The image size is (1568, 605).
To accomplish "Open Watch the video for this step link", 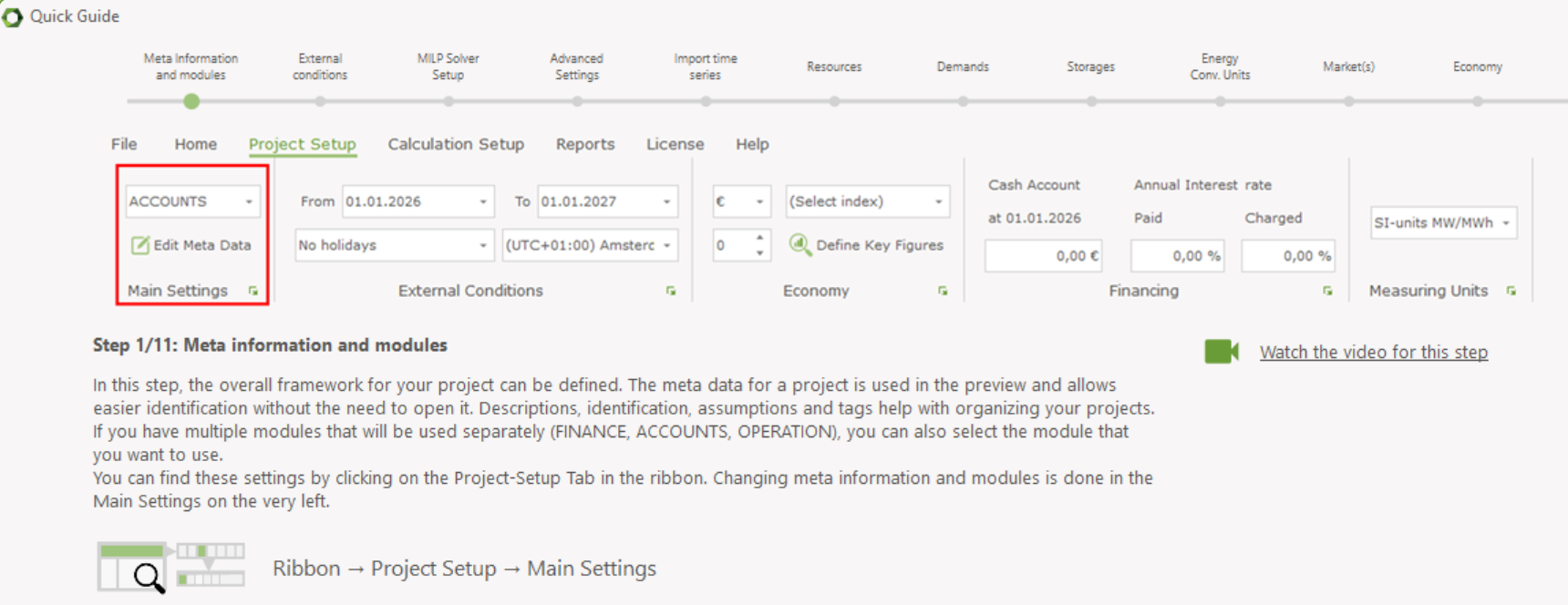I will click(1374, 352).
